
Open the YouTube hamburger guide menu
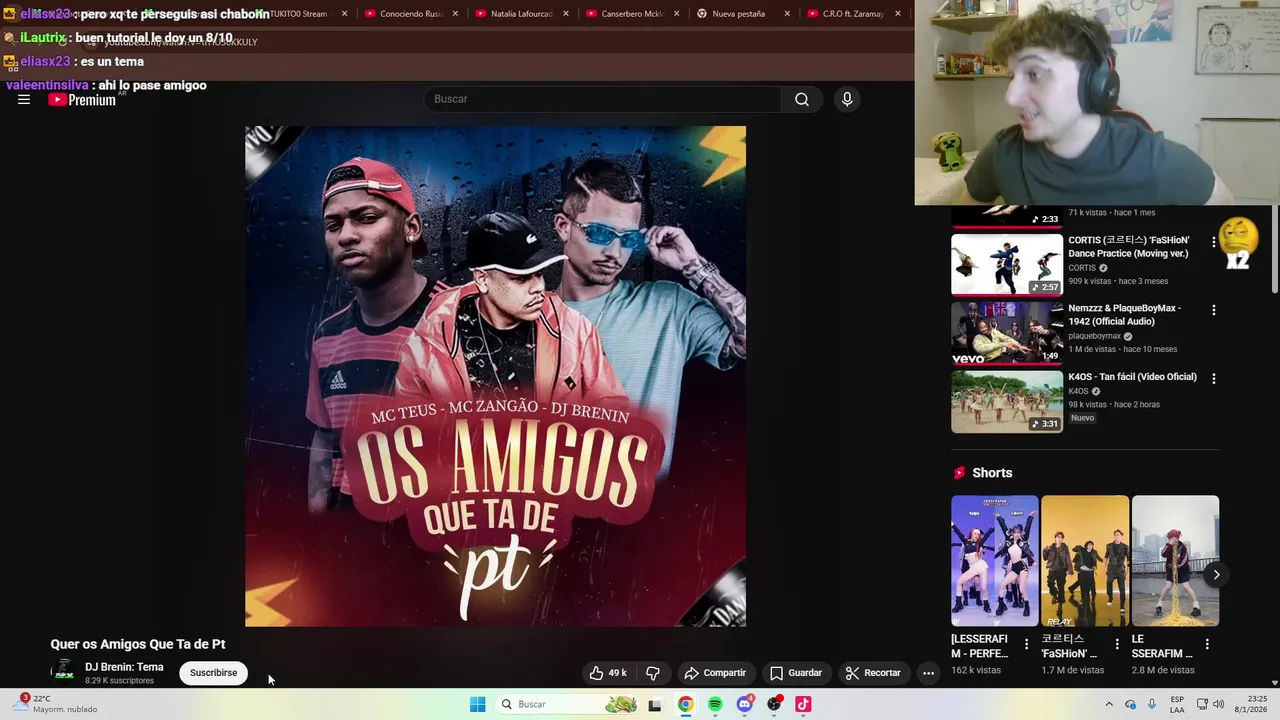coord(24,99)
